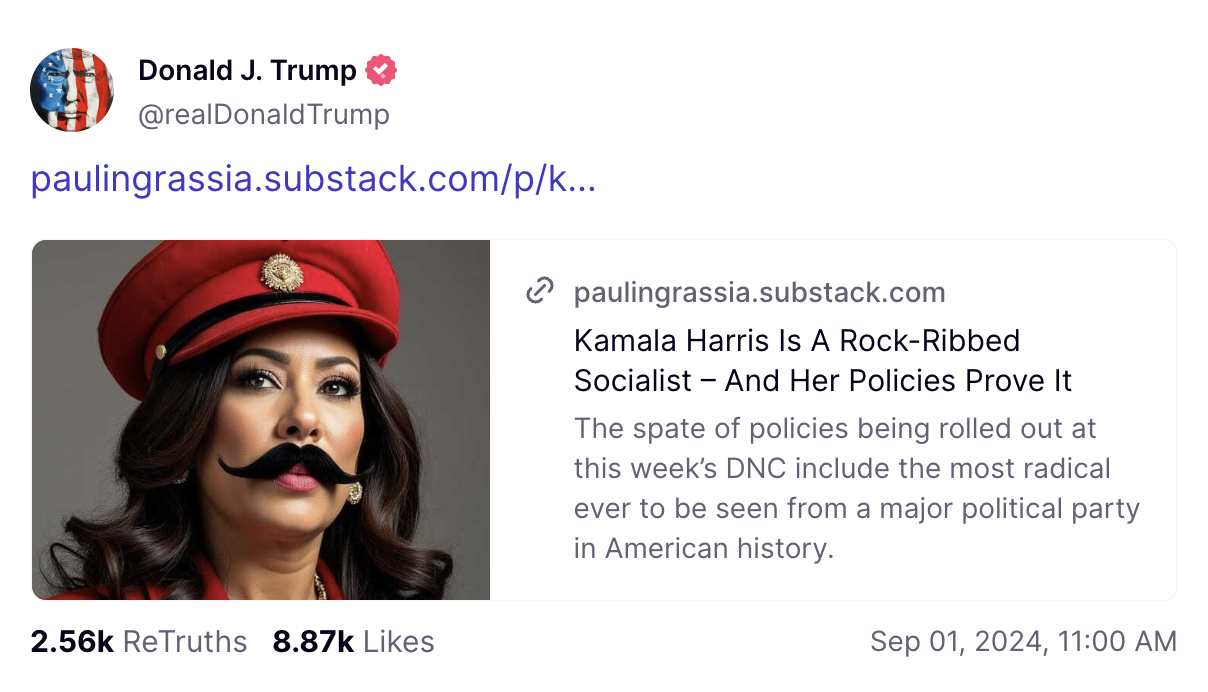Visit the @realDonaldTrump handle
This screenshot has height=692, width=1208.
pos(263,115)
